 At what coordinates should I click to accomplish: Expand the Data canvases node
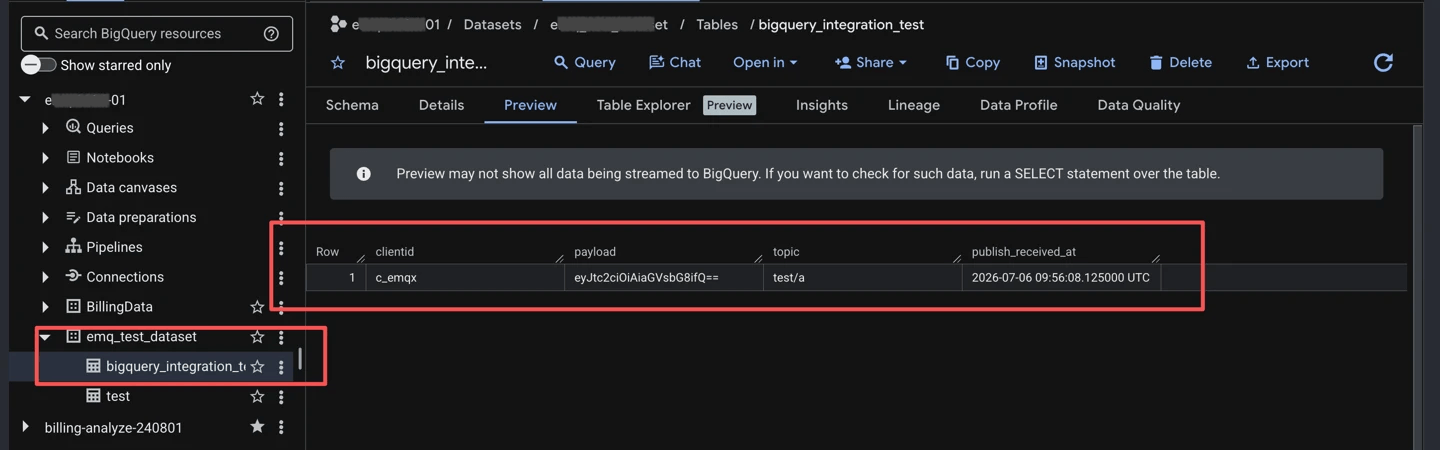(x=45, y=188)
